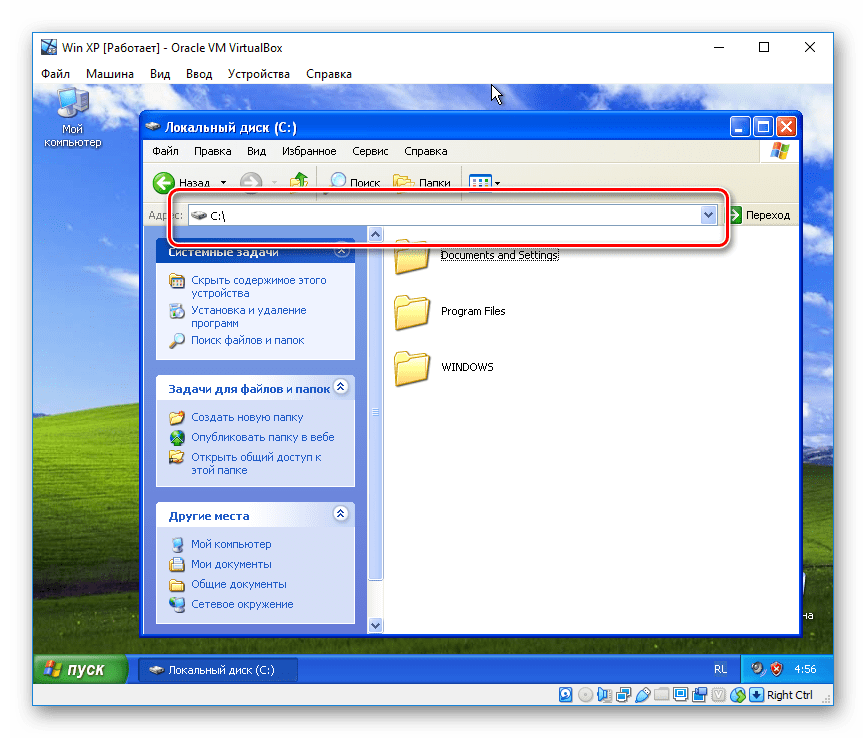Click the sidebar scrollbar up arrow

[376, 234]
